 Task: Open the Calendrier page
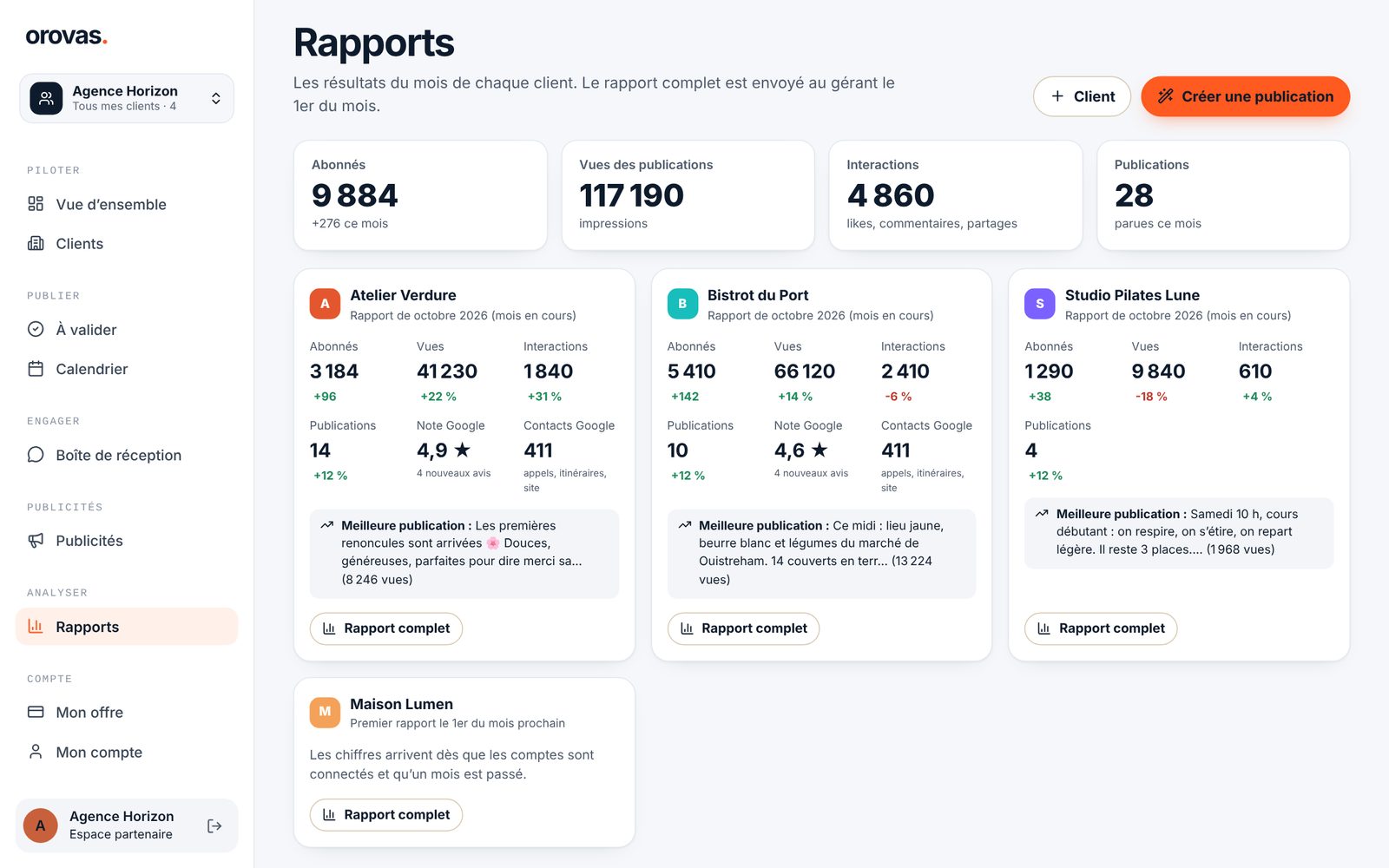click(127, 369)
